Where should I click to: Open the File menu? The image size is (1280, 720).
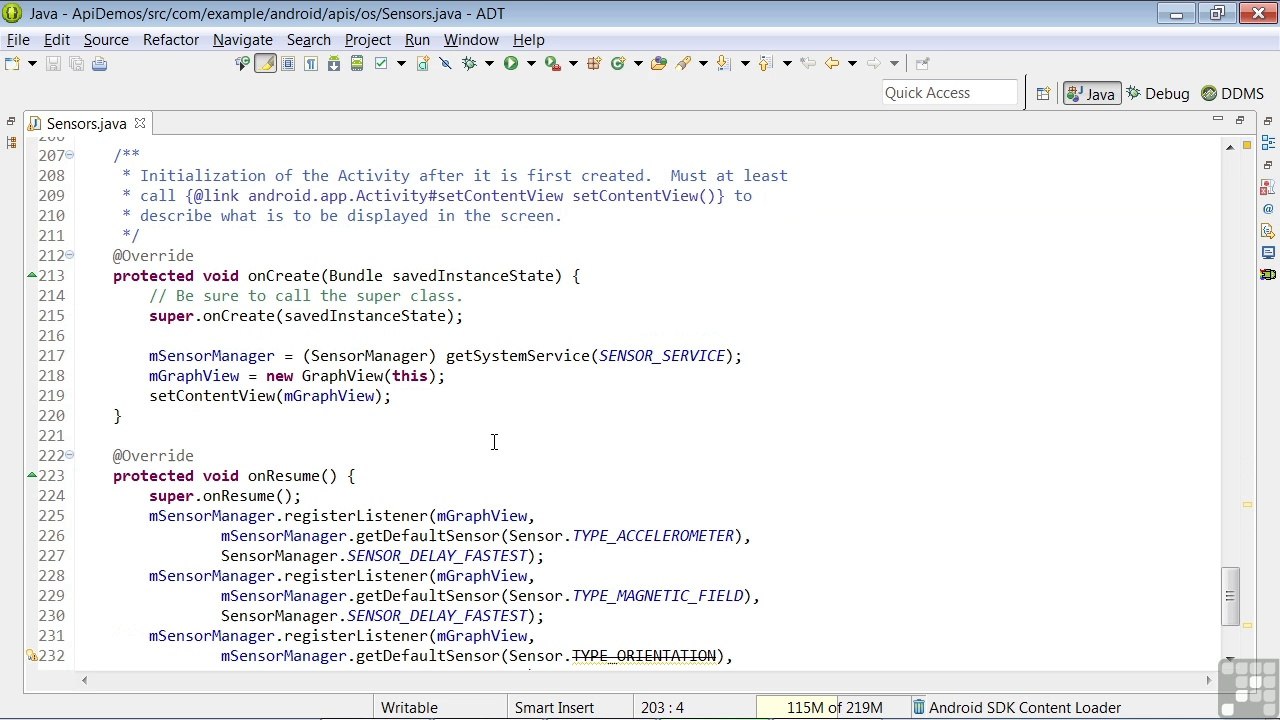click(18, 40)
